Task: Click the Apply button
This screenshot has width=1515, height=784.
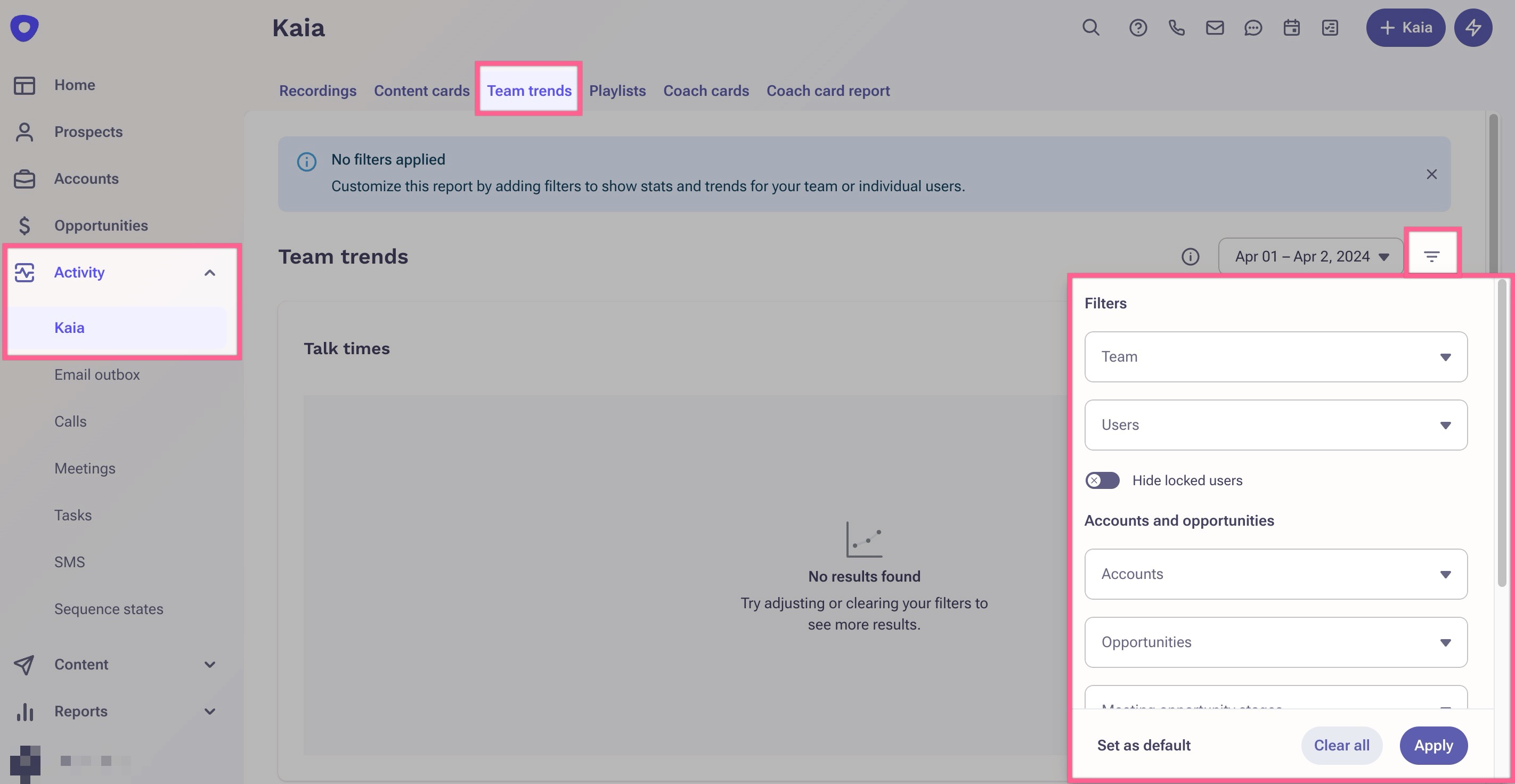Action: tap(1432, 745)
